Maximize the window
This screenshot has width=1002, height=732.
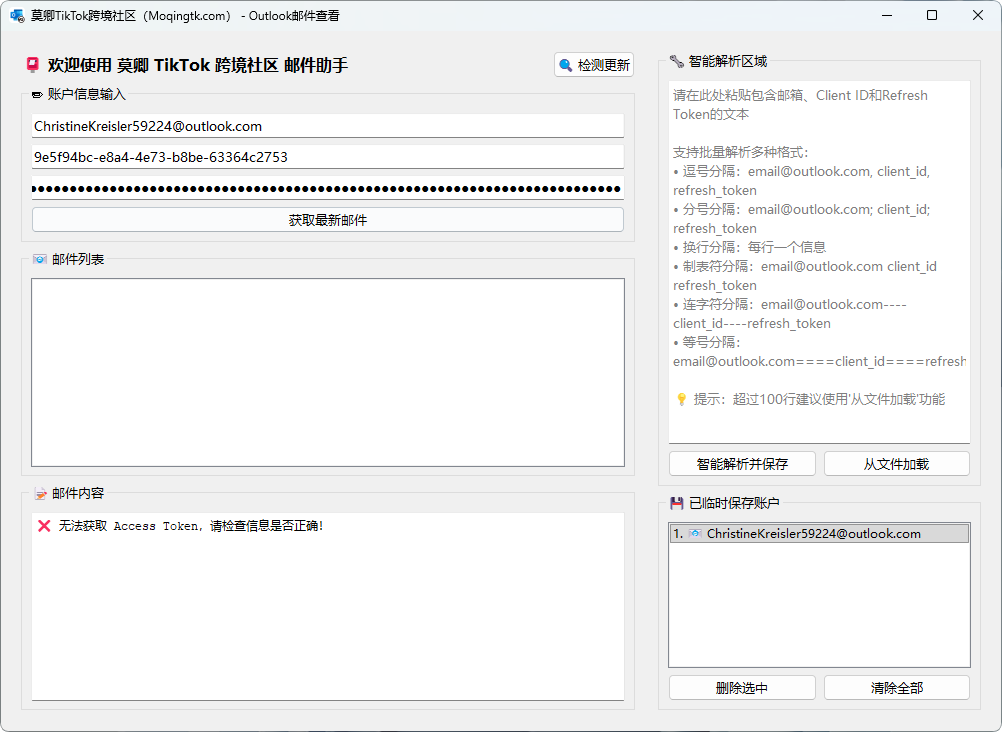(932, 15)
